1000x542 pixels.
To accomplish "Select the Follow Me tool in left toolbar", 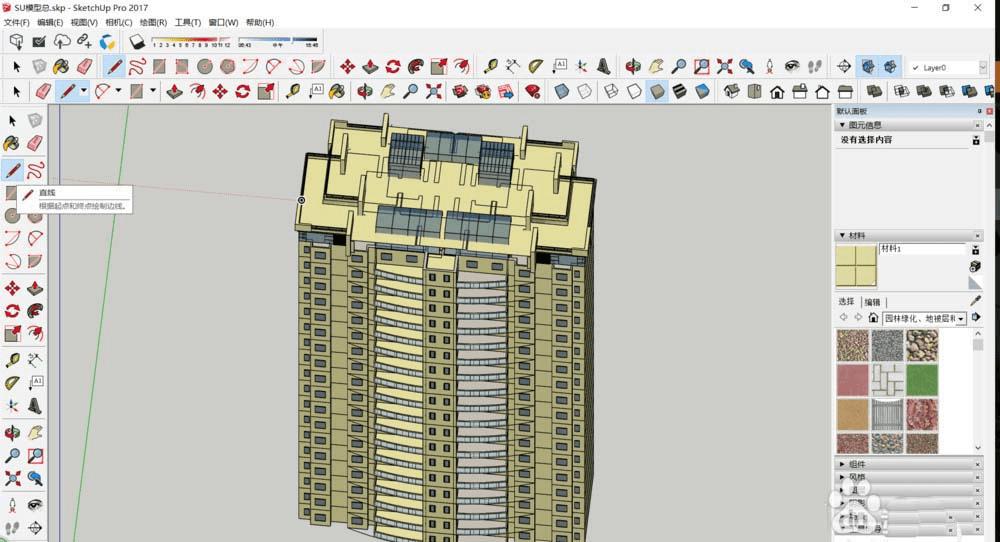I will (35, 311).
